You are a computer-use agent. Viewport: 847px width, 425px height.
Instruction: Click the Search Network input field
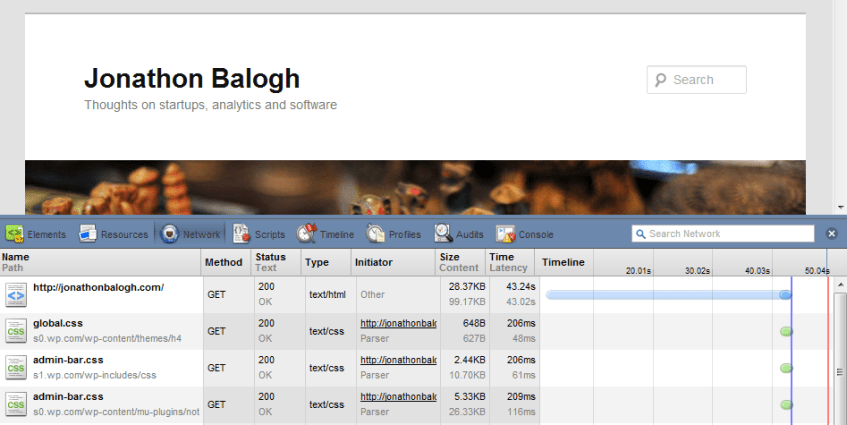(x=723, y=234)
